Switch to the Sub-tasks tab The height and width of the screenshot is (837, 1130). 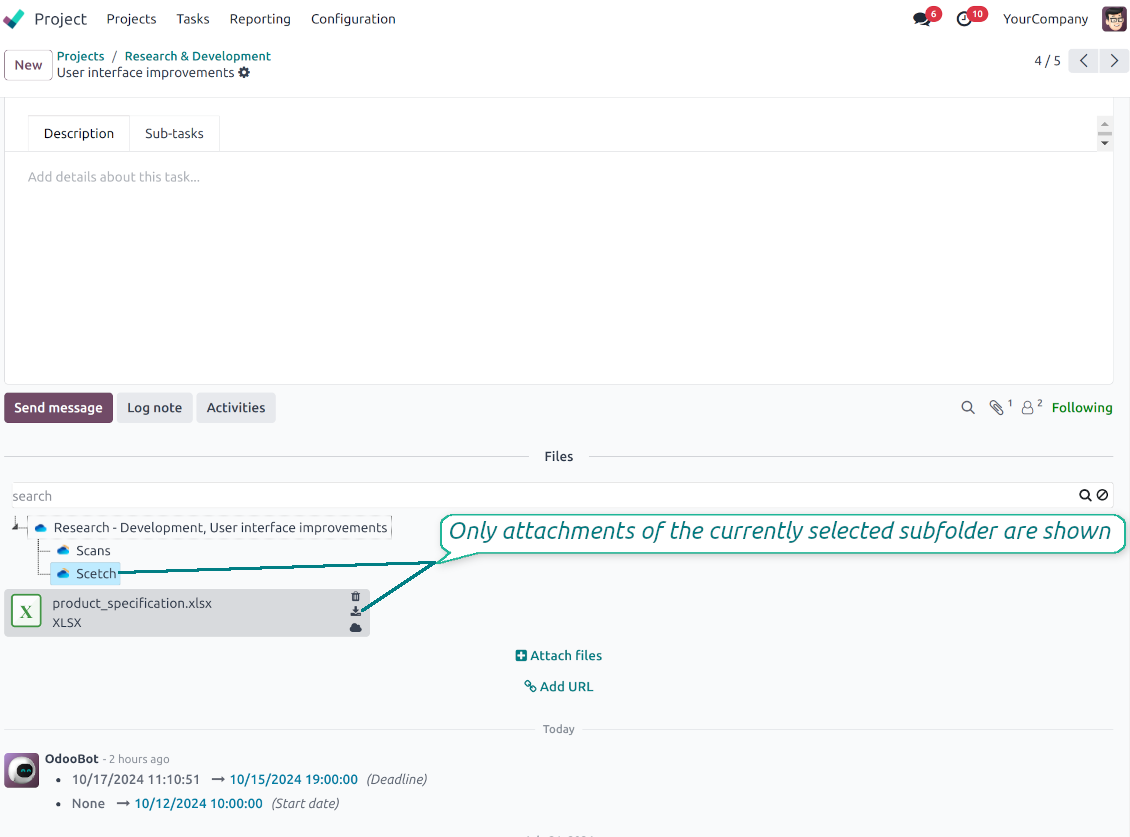point(174,133)
